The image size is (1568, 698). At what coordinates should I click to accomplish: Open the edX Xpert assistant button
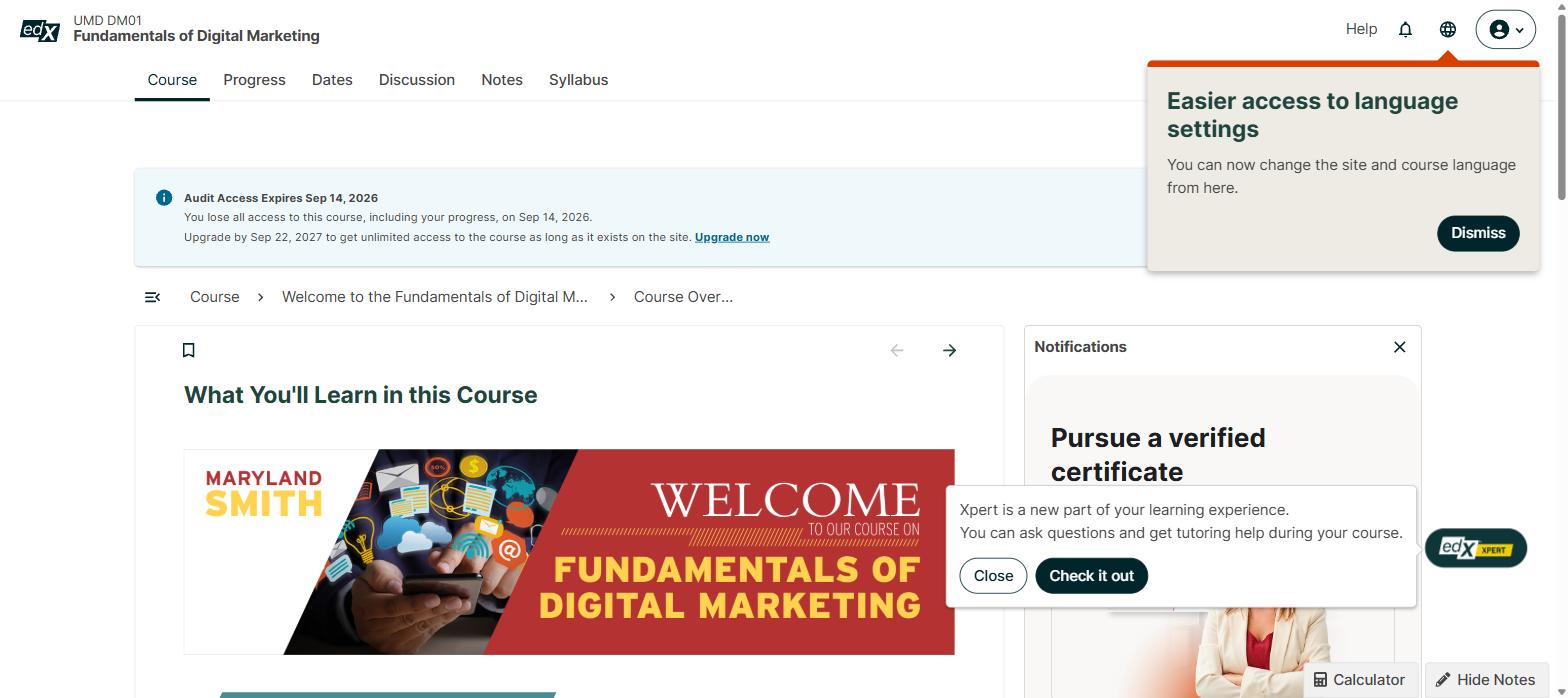tap(1475, 548)
